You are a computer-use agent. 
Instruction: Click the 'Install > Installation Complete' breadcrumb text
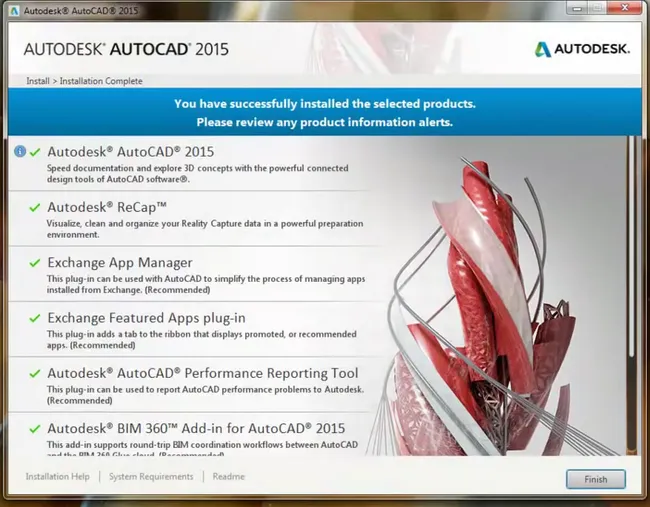tap(84, 81)
